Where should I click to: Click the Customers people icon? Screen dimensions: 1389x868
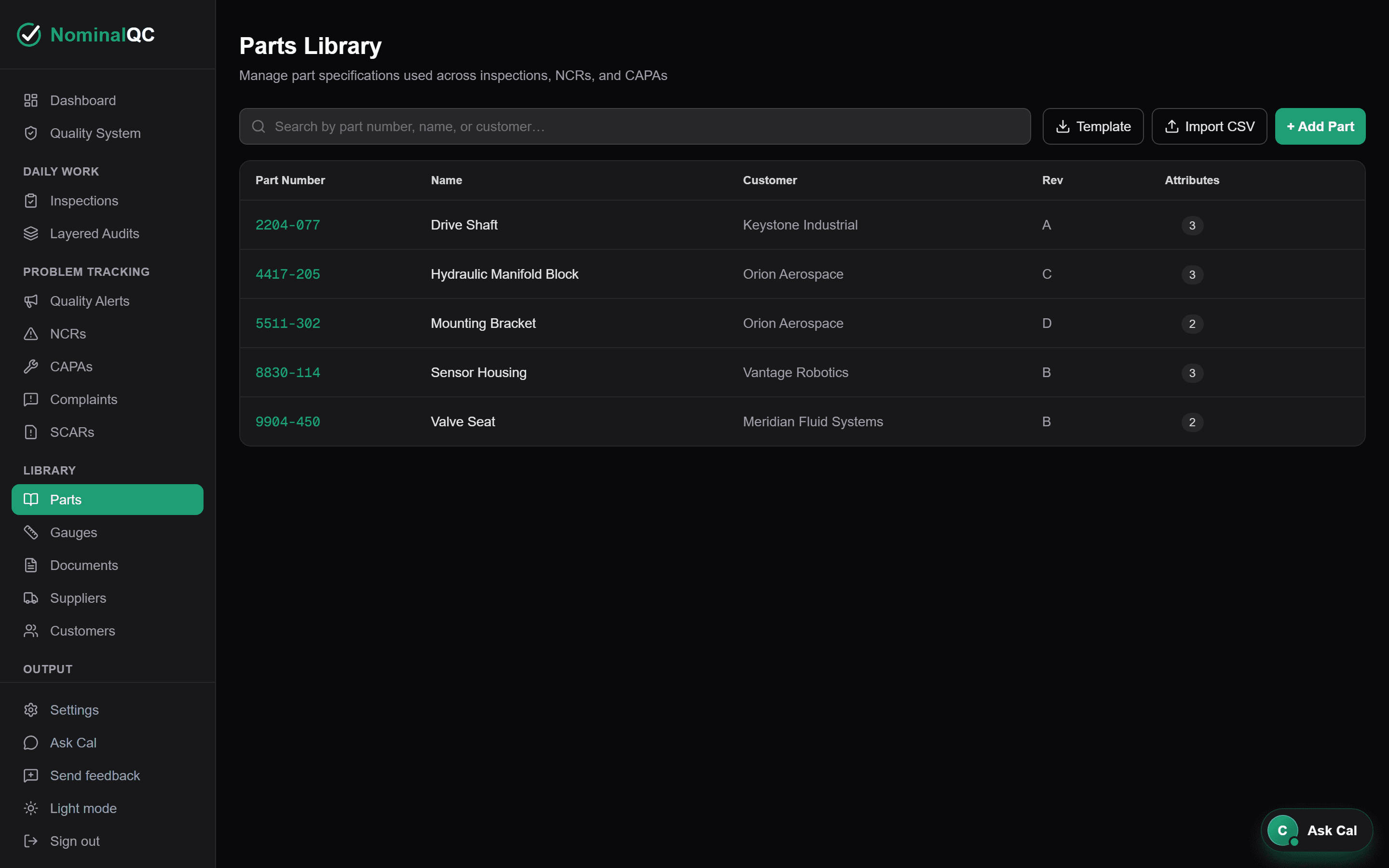pos(31,631)
